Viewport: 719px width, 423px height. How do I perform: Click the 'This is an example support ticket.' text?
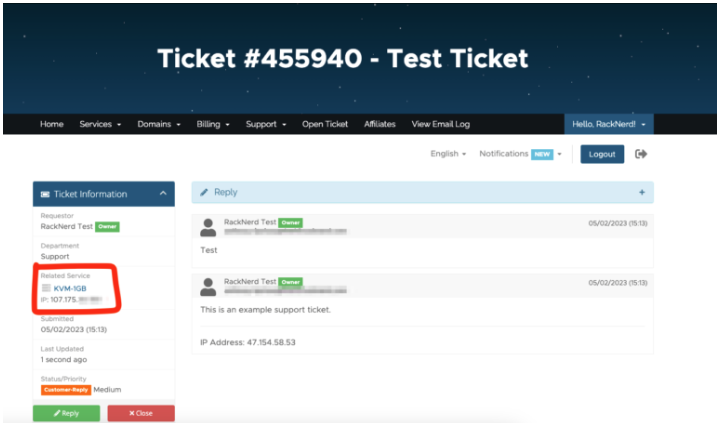(x=265, y=310)
